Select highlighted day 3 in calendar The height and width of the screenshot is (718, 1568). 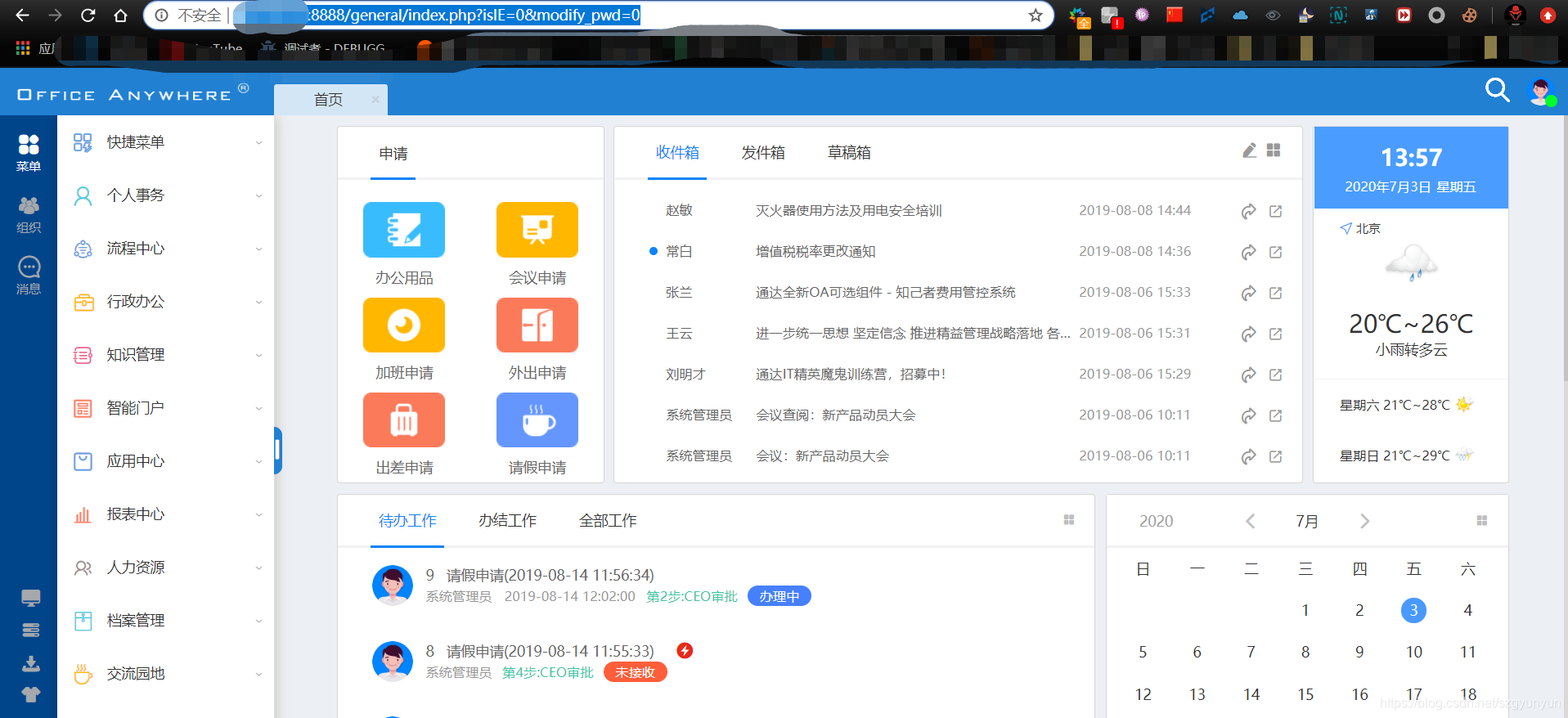click(1413, 610)
